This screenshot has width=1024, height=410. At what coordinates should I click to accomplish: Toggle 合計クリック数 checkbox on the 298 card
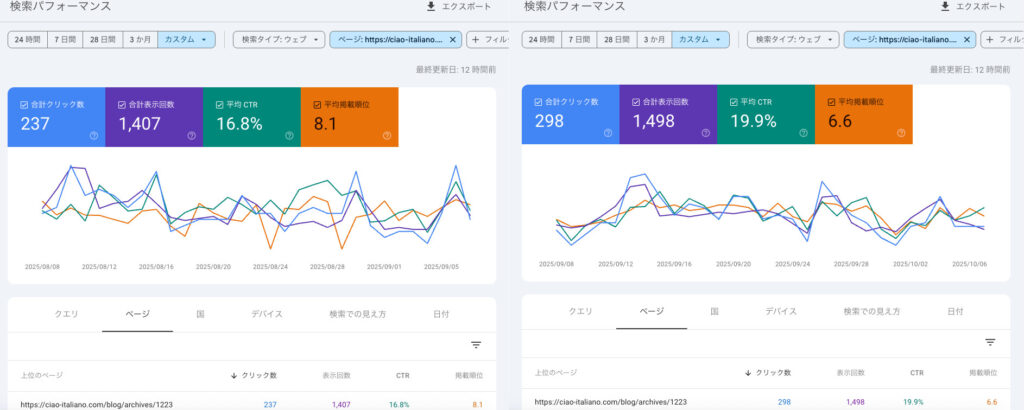(x=539, y=102)
